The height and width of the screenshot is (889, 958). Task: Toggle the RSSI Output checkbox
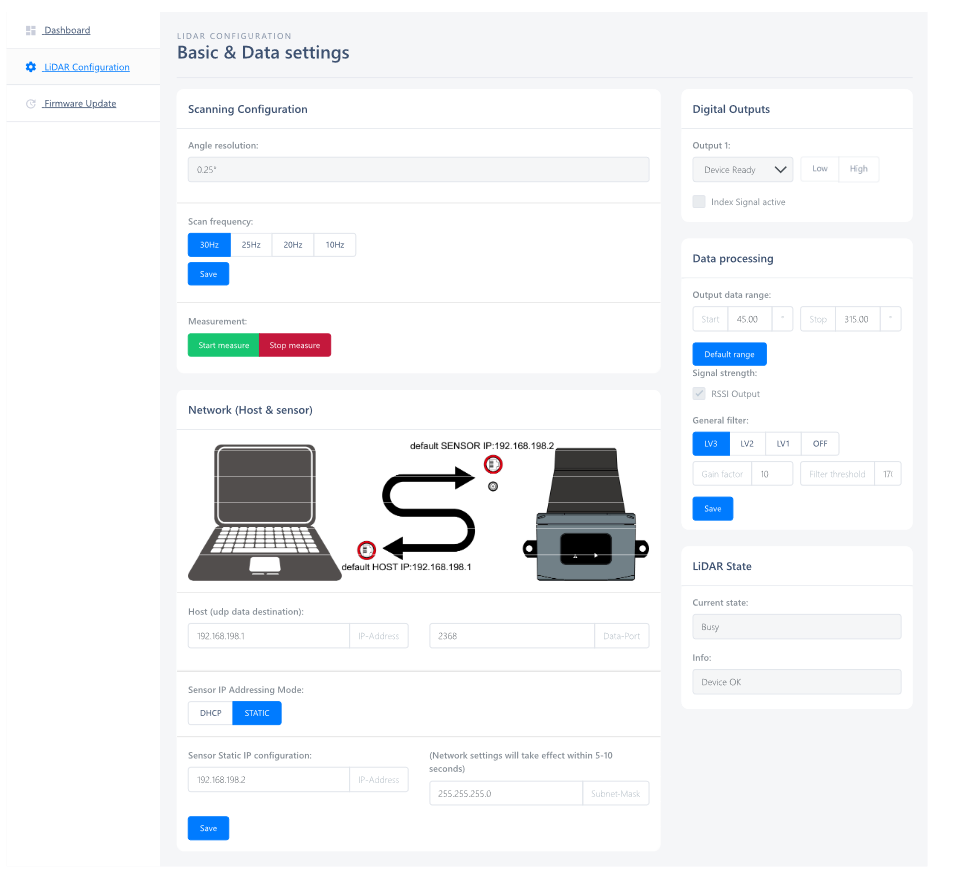pos(699,394)
